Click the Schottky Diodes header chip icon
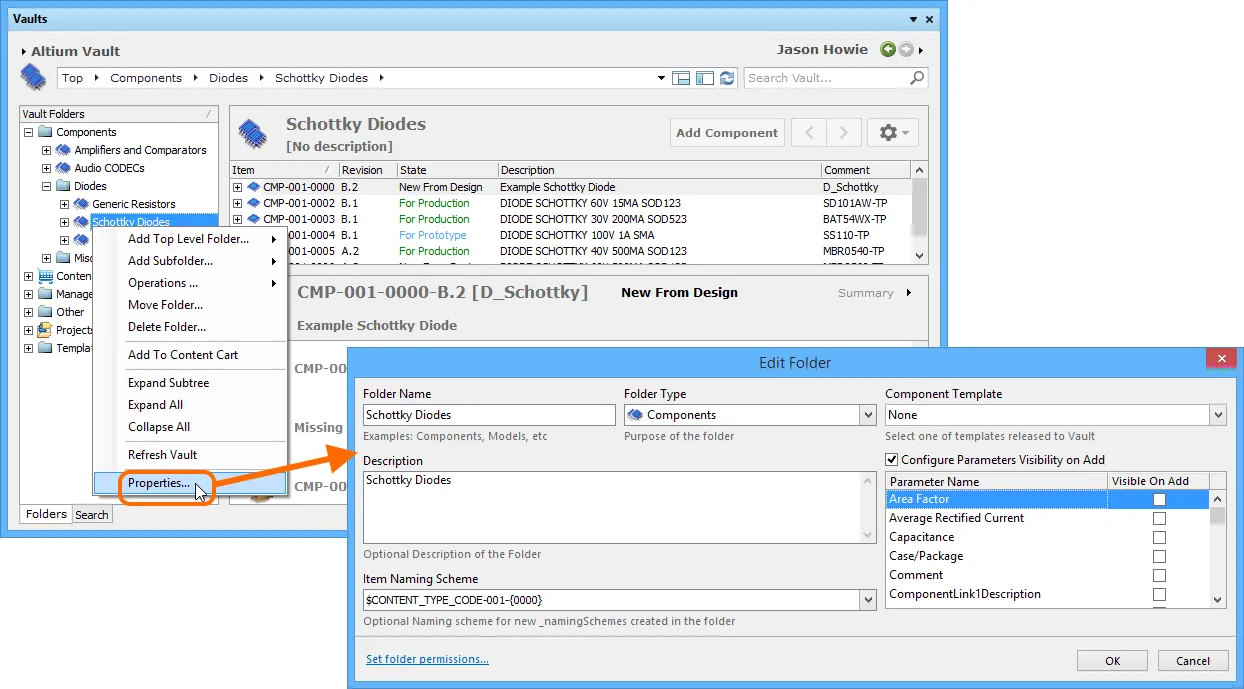1244x689 pixels. (252, 132)
